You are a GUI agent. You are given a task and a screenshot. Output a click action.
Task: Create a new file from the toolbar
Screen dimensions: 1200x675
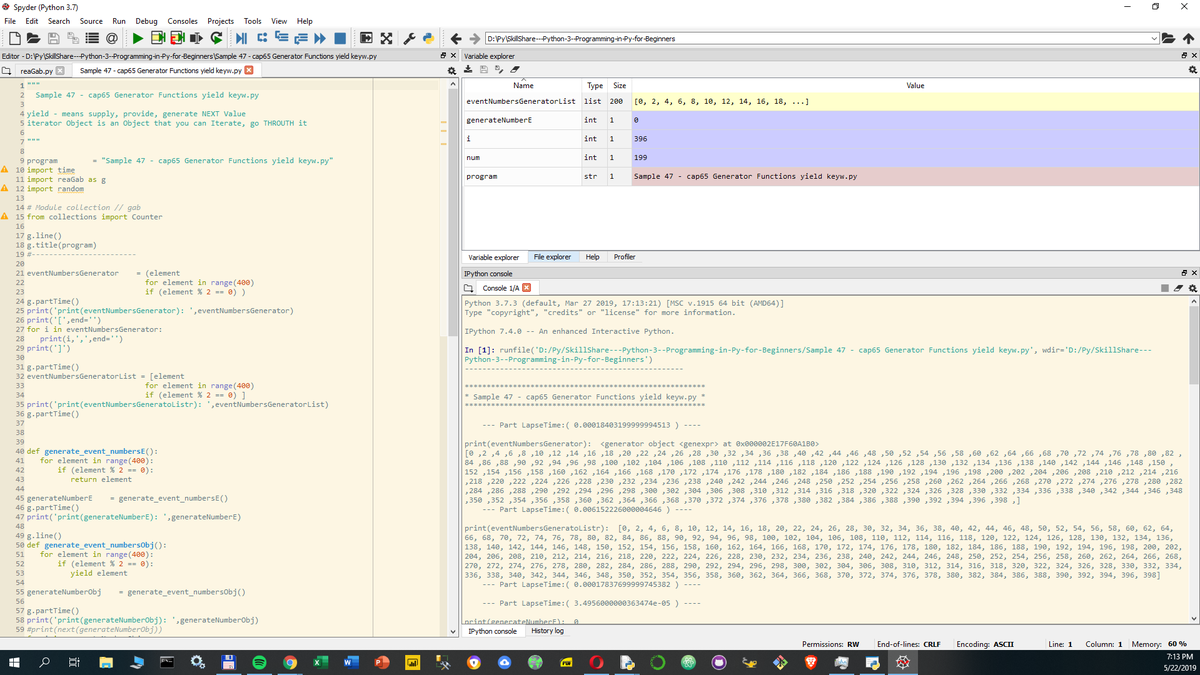tap(15, 38)
